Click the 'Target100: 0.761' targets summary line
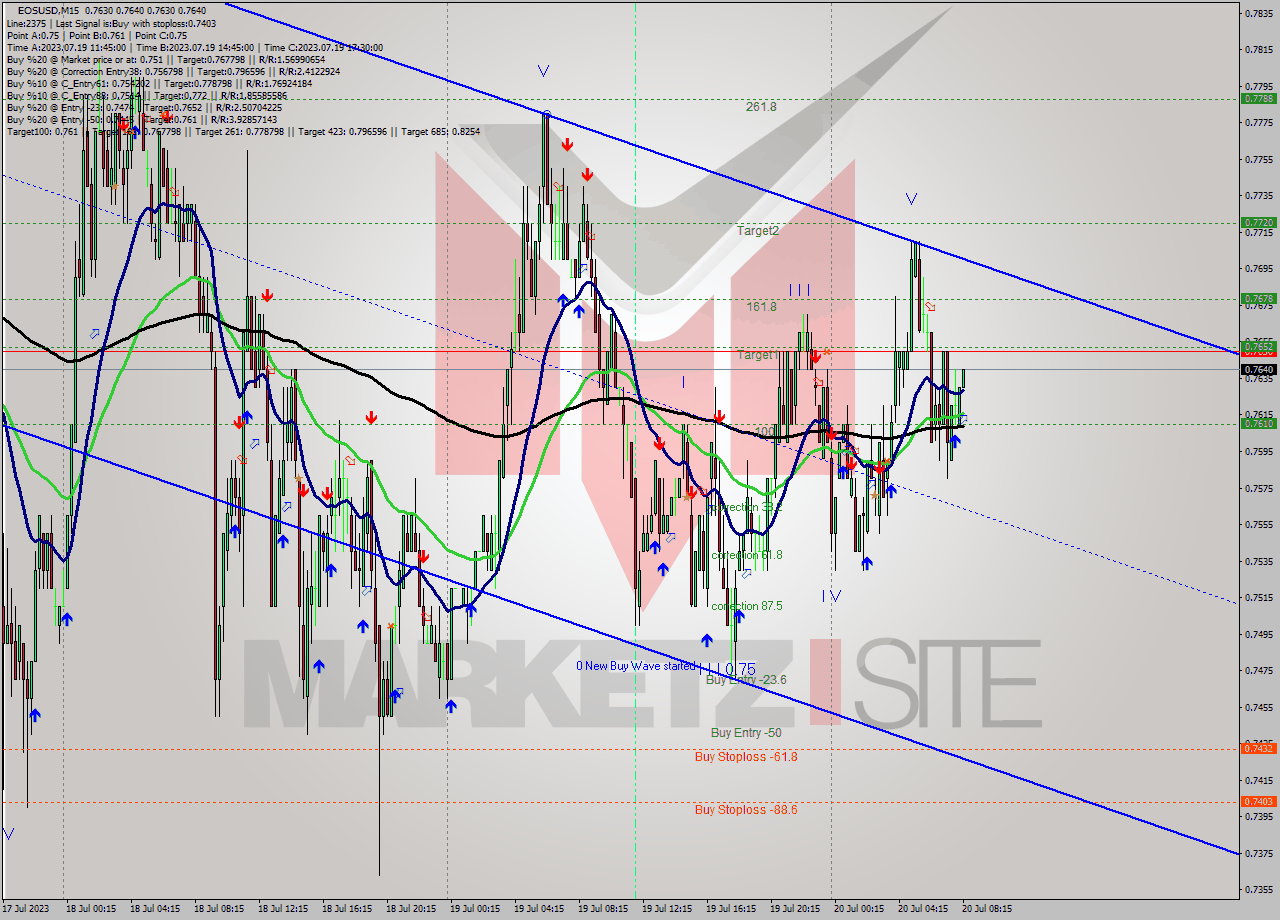The height and width of the screenshot is (920, 1280). tap(243, 131)
